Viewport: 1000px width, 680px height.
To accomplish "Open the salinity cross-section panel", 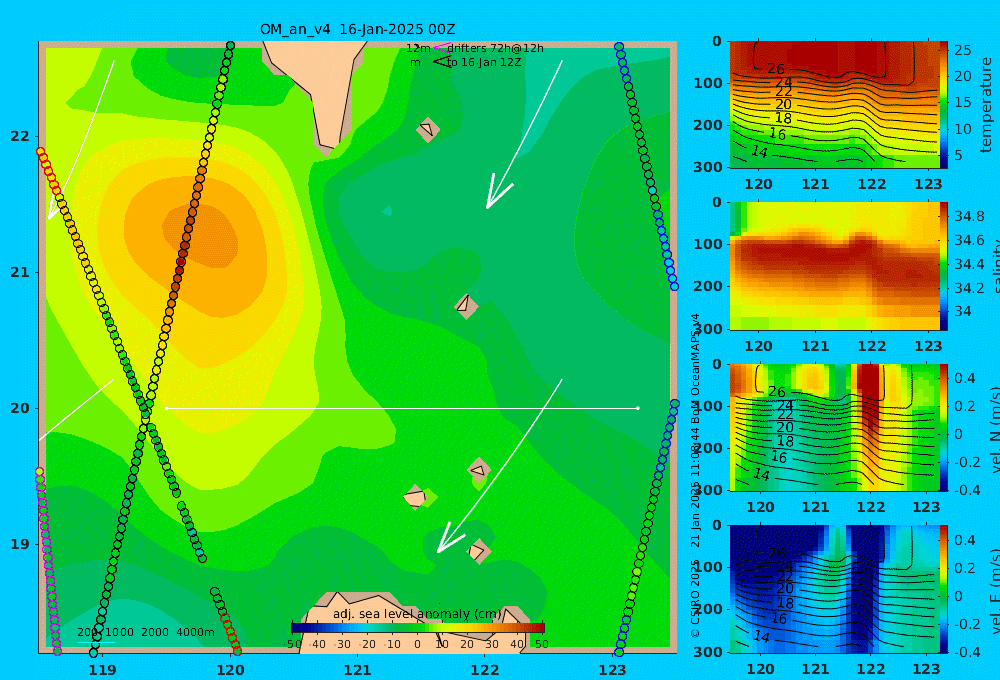I will 834,266.
